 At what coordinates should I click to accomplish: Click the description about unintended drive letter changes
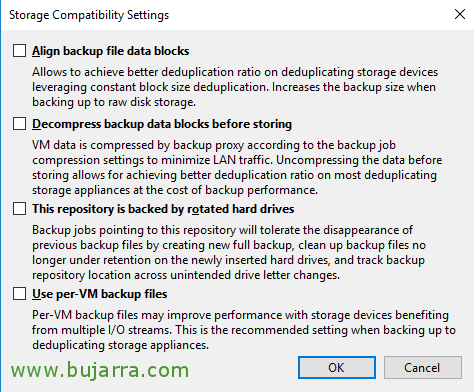(x=229, y=252)
